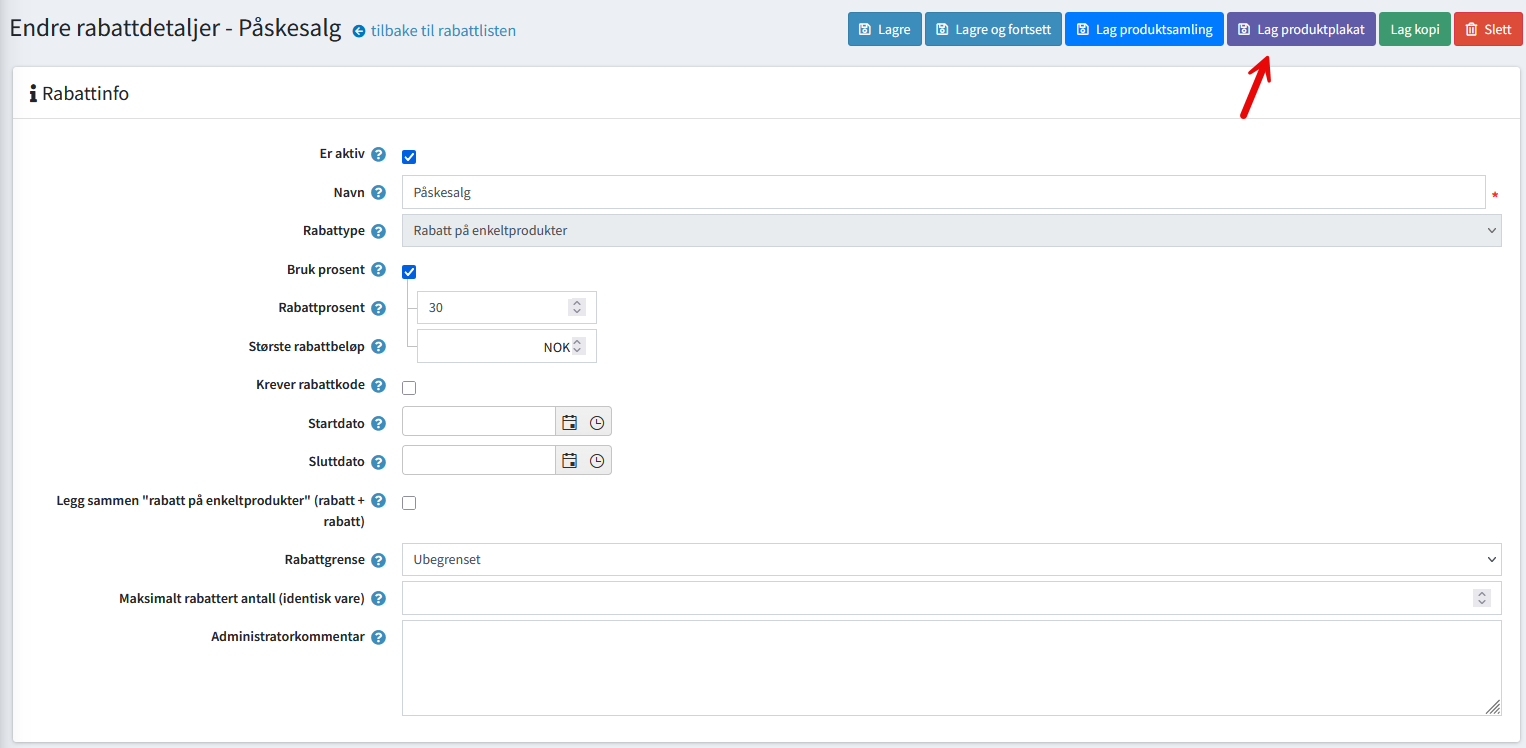Click the red Slett button

[1488, 30]
